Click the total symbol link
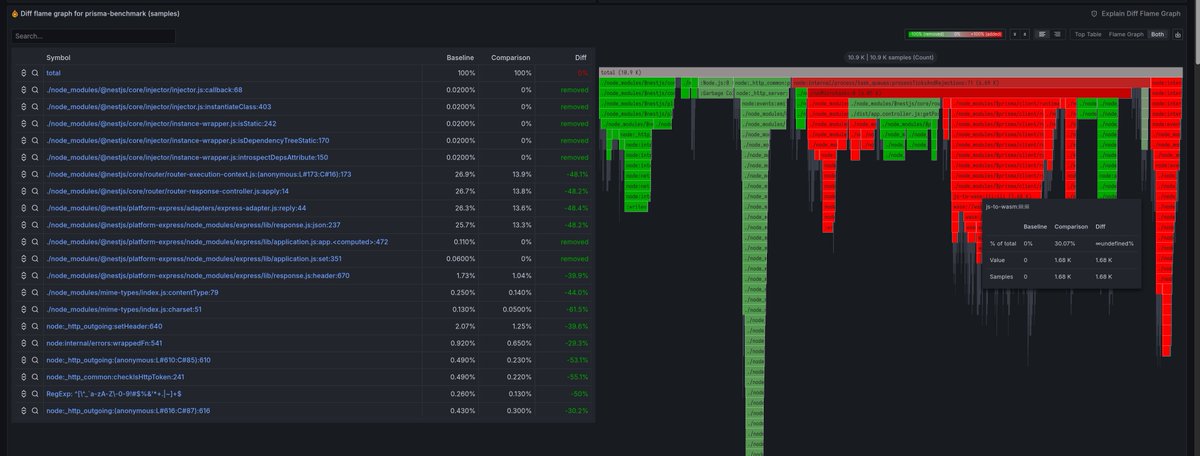This screenshot has height=456, width=1200. click(x=53, y=73)
